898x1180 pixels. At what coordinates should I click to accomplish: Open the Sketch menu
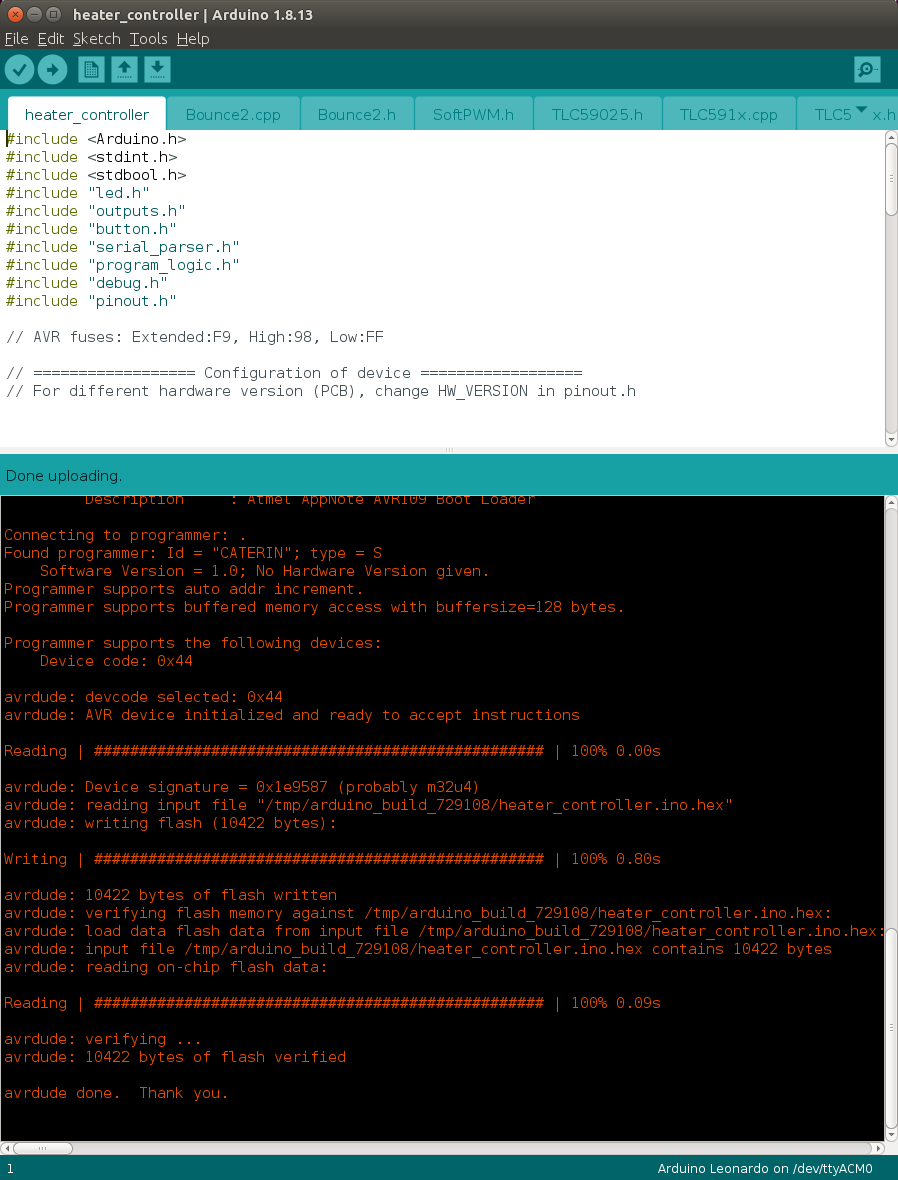96,39
